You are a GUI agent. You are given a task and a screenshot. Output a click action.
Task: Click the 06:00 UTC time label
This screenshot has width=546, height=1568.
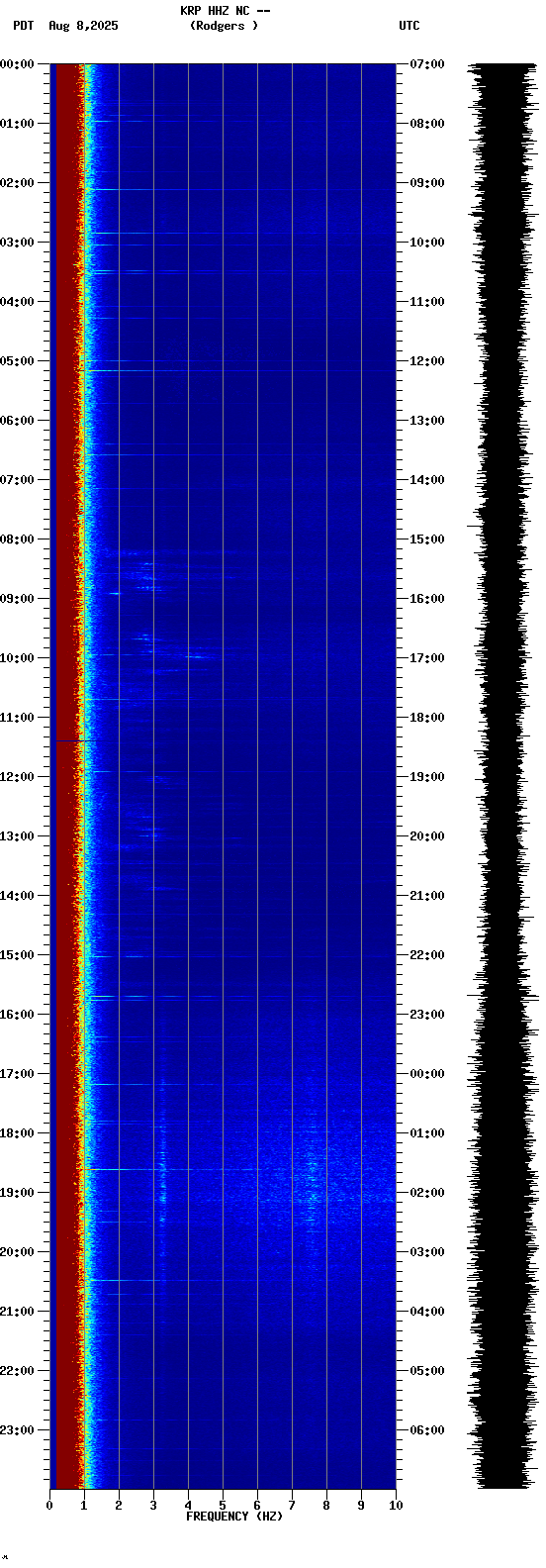426,1430
